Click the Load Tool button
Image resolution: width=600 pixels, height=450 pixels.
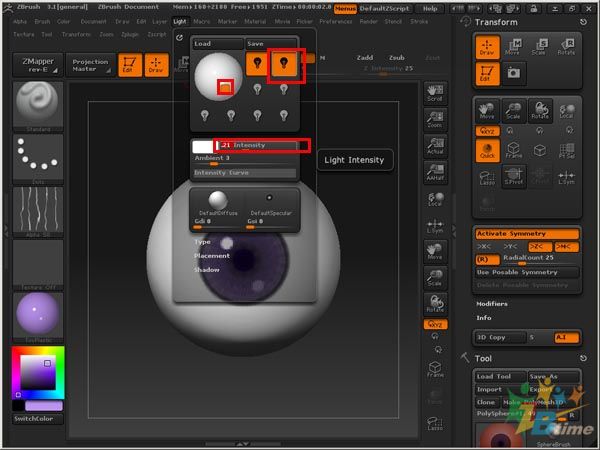[x=499, y=377]
